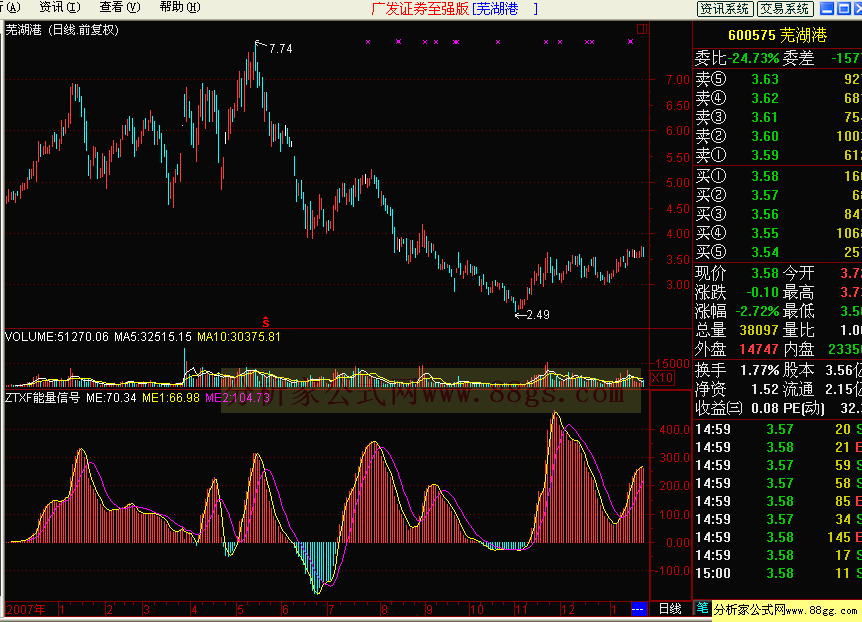862x622 pixels.
Task: Select the 买⑤ row at 3.54
Action: pyautogui.click(x=777, y=252)
